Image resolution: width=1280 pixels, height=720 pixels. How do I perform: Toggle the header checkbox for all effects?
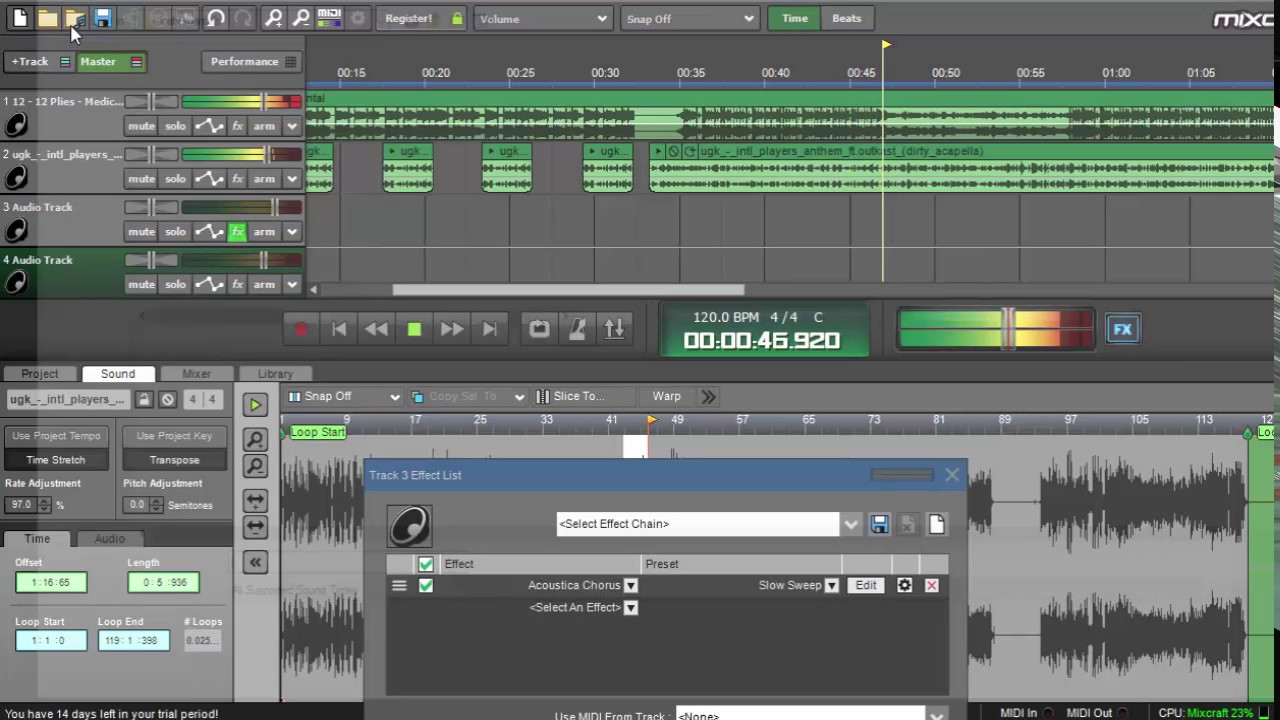[x=426, y=564]
